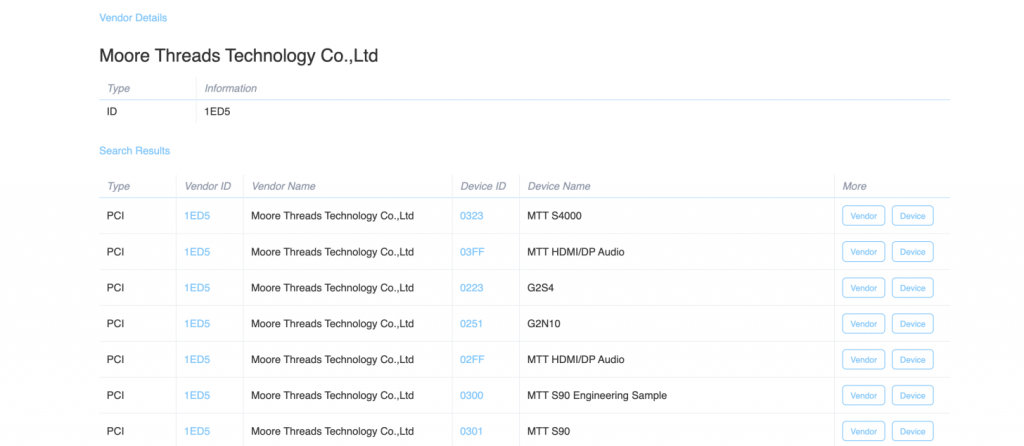This screenshot has height=446, width=1024.
Task: Click the Vendor Name column header
Action: [283, 186]
